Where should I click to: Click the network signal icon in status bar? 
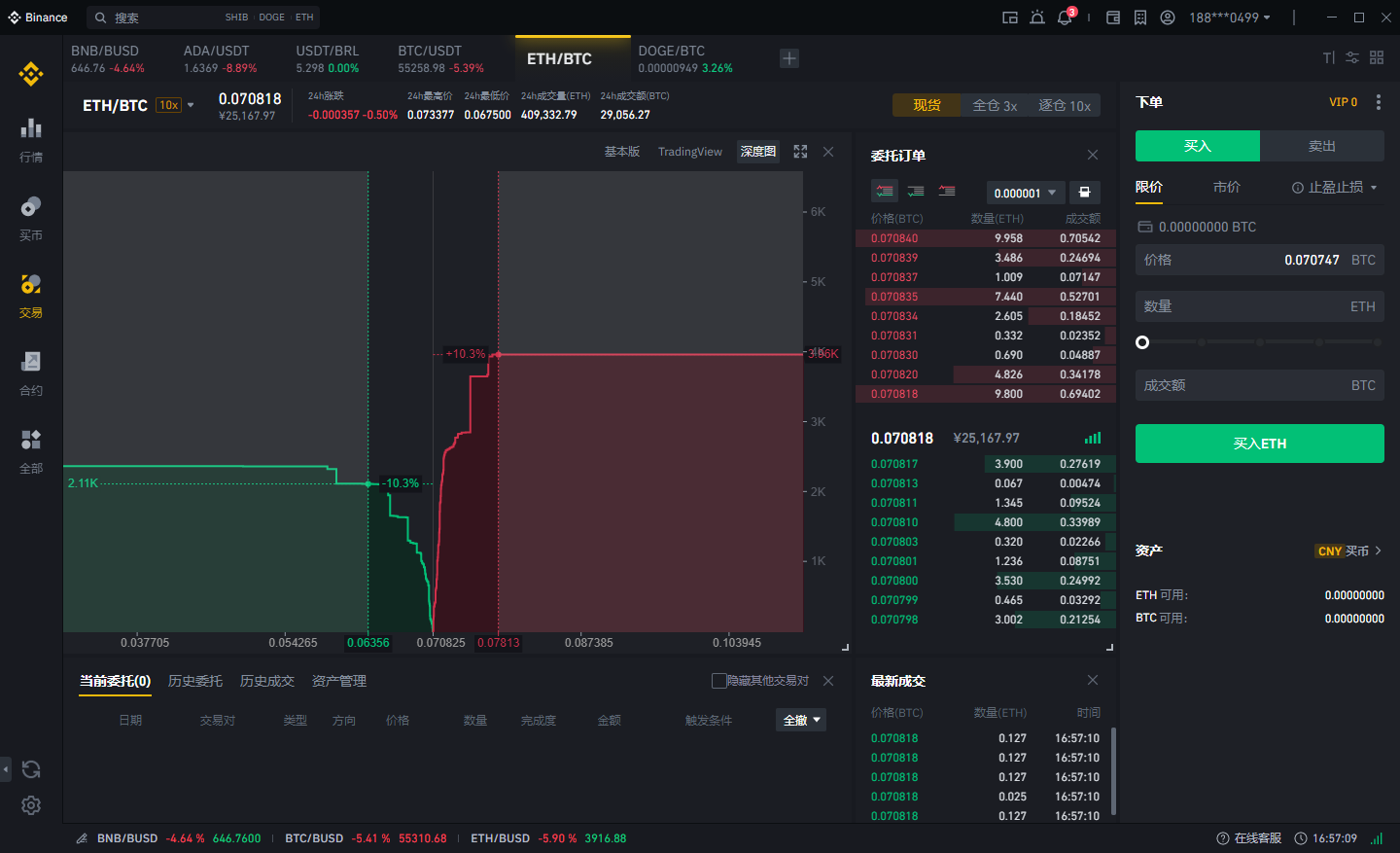1377,838
